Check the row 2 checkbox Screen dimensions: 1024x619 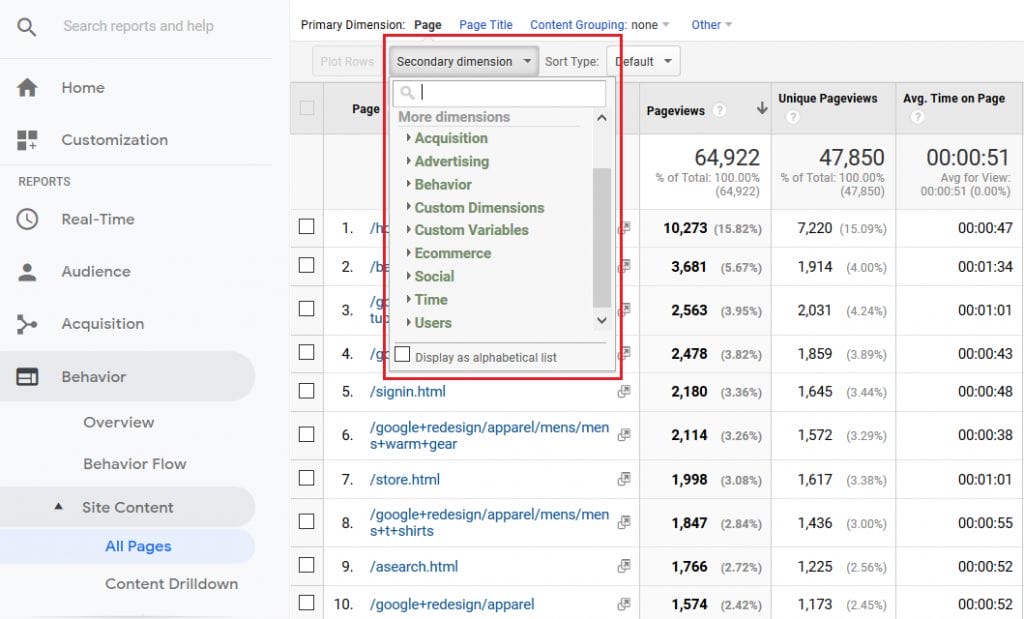click(306, 265)
